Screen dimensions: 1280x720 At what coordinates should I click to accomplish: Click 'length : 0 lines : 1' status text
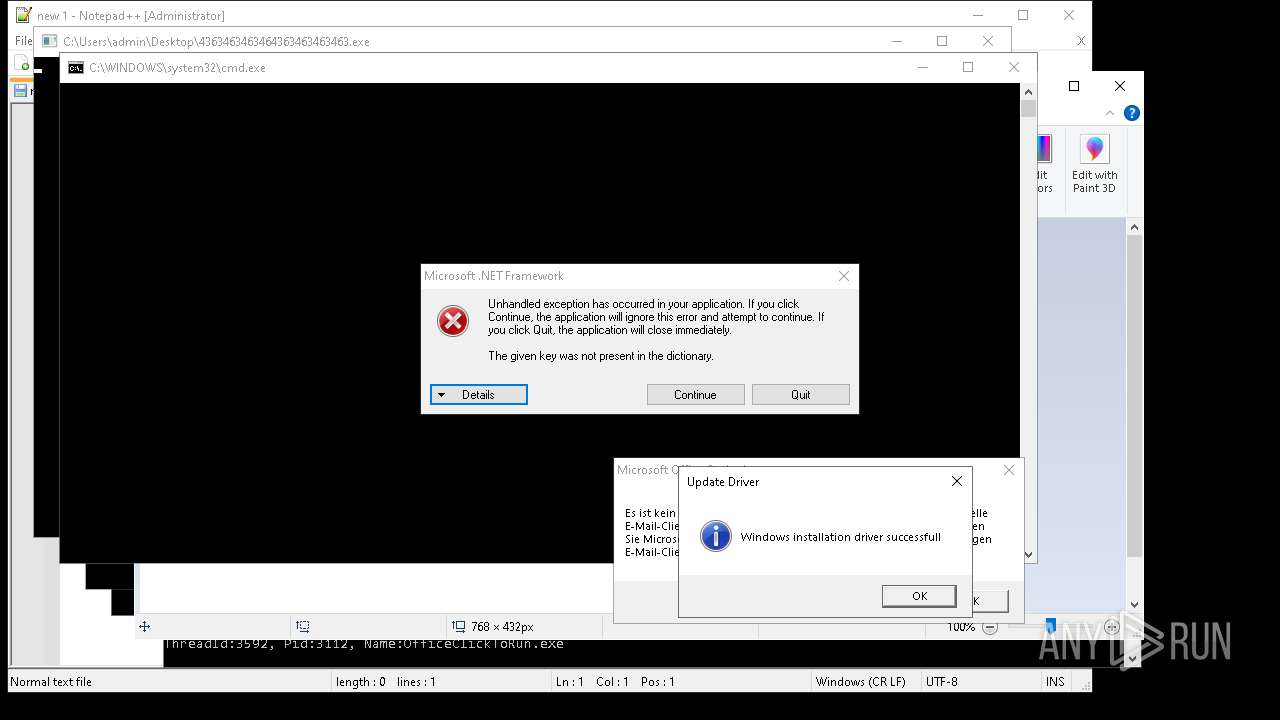coord(386,682)
